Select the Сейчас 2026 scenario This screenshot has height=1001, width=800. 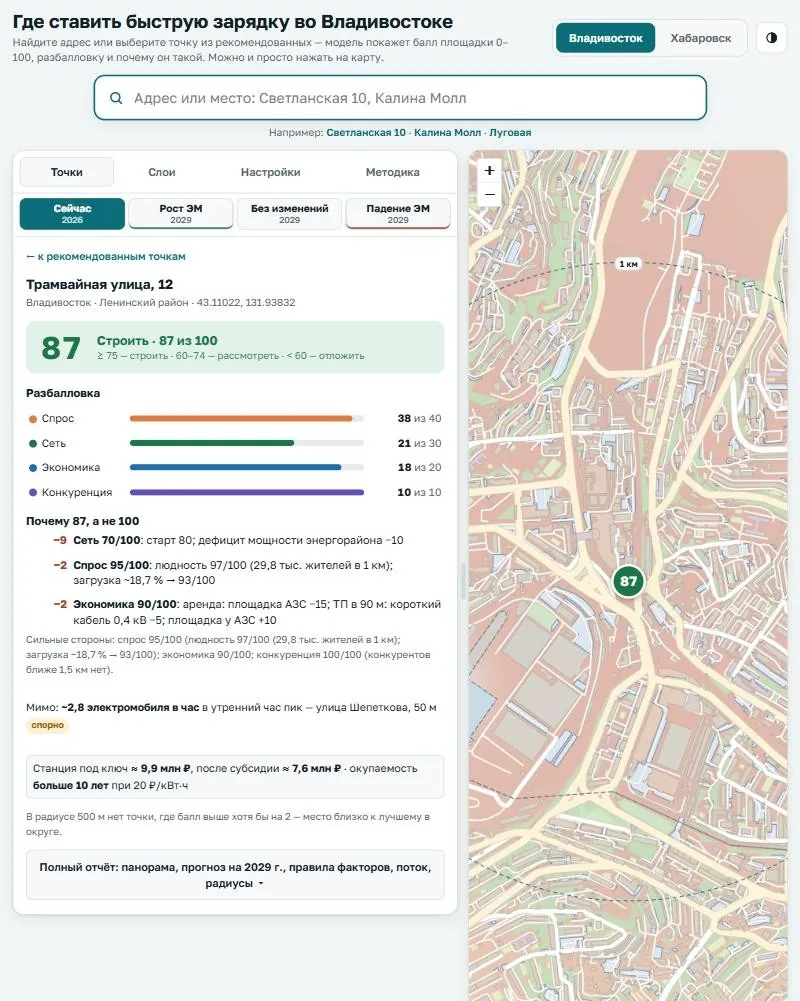(72, 214)
